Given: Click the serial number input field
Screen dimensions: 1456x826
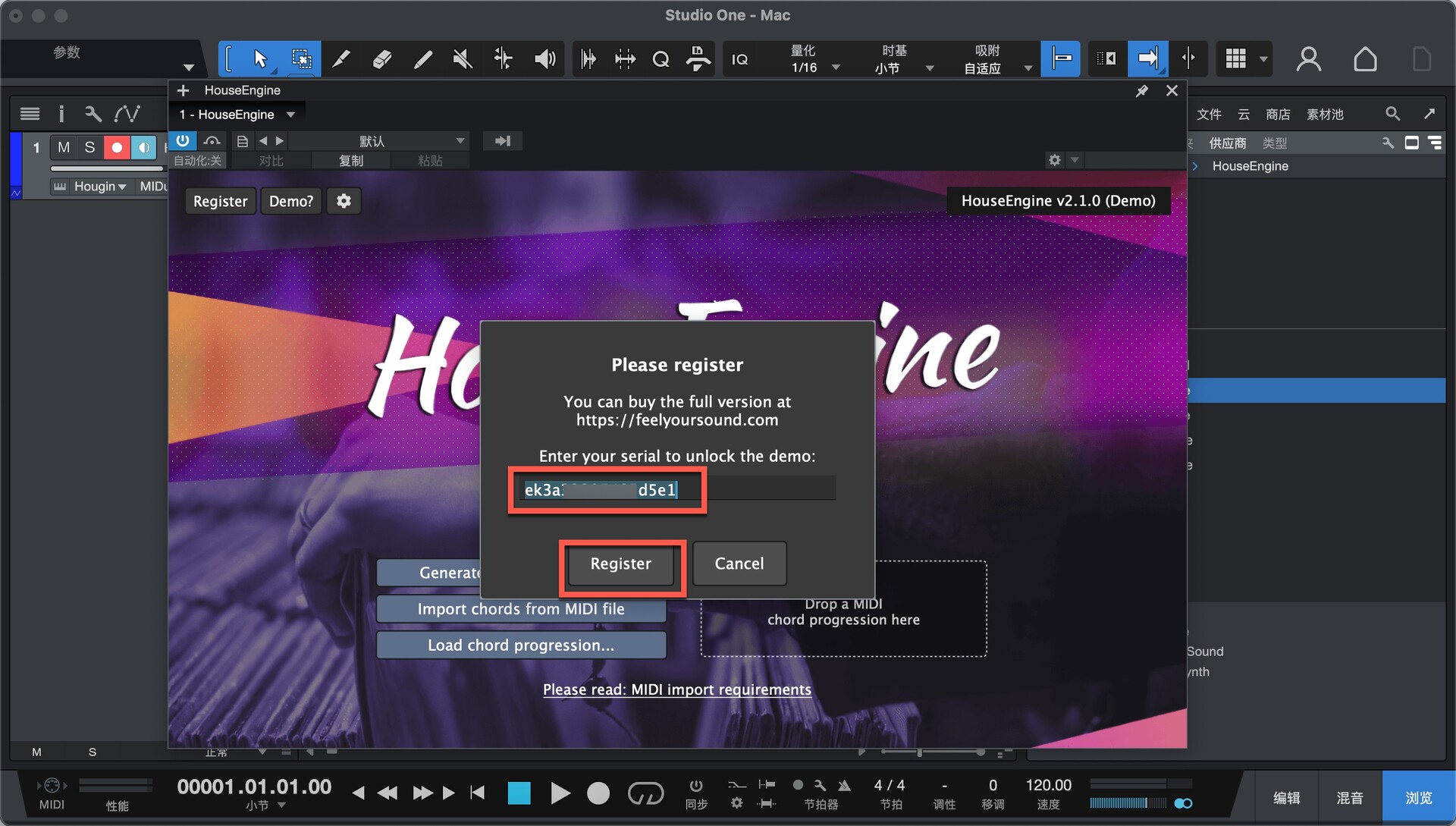Looking at the screenshot, I should tap(677, 489).
